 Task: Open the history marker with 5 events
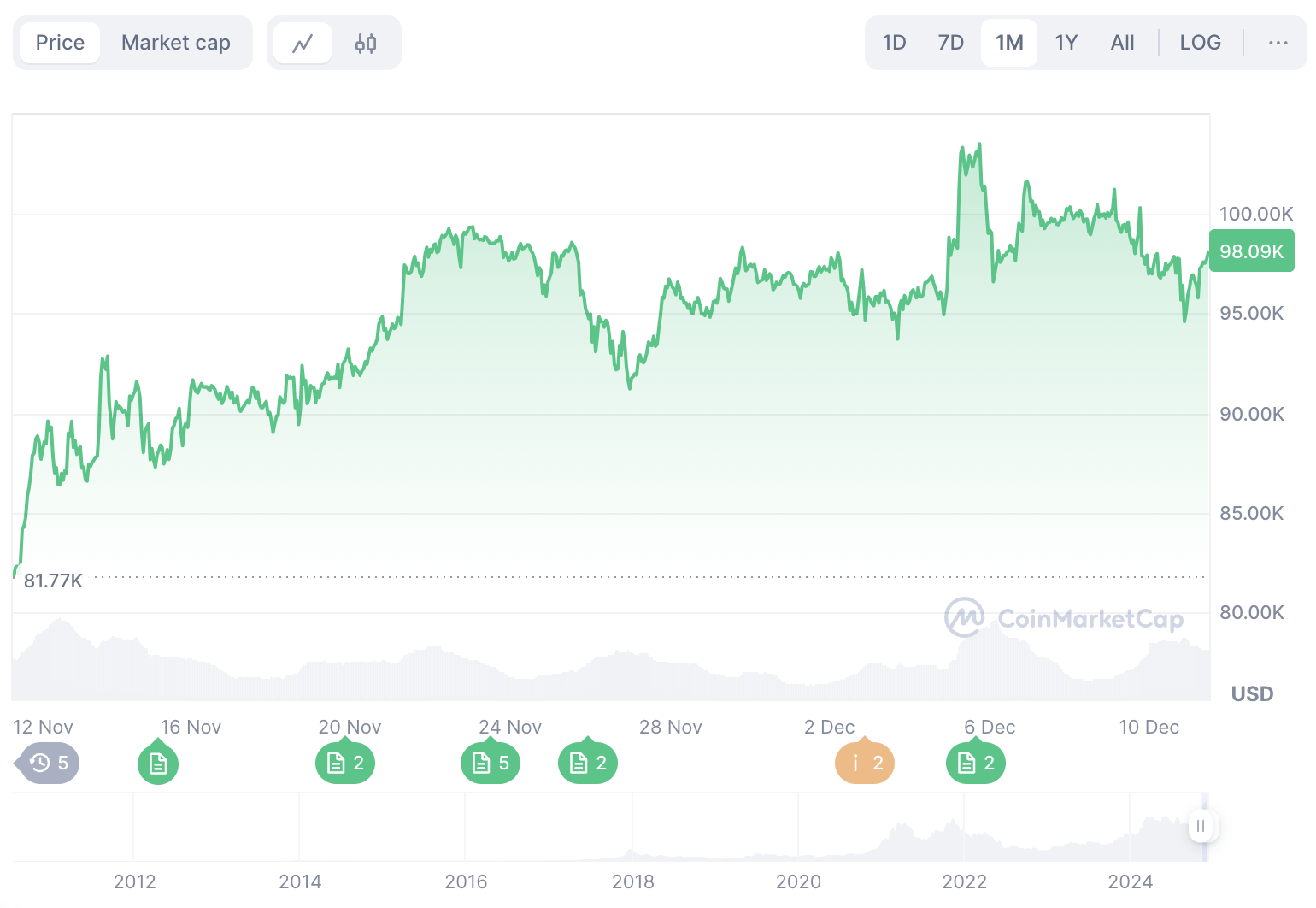coord(50,763)
